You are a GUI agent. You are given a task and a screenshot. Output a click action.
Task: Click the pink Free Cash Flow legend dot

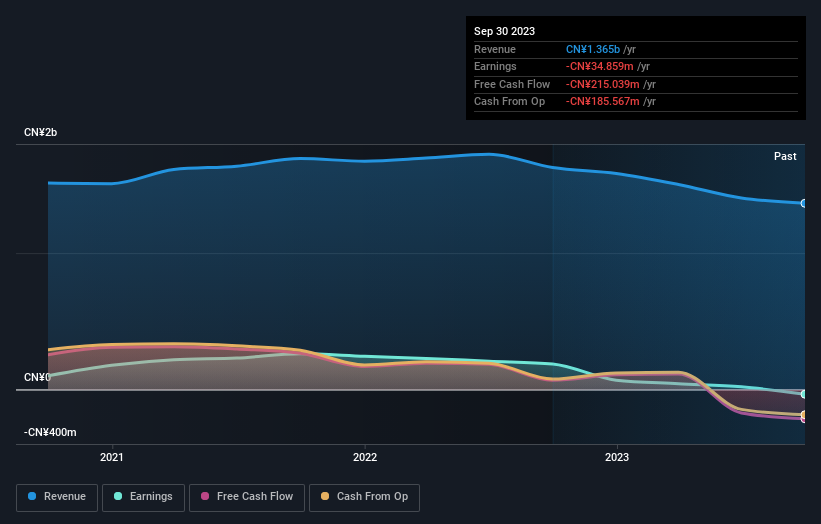point(205,496)
